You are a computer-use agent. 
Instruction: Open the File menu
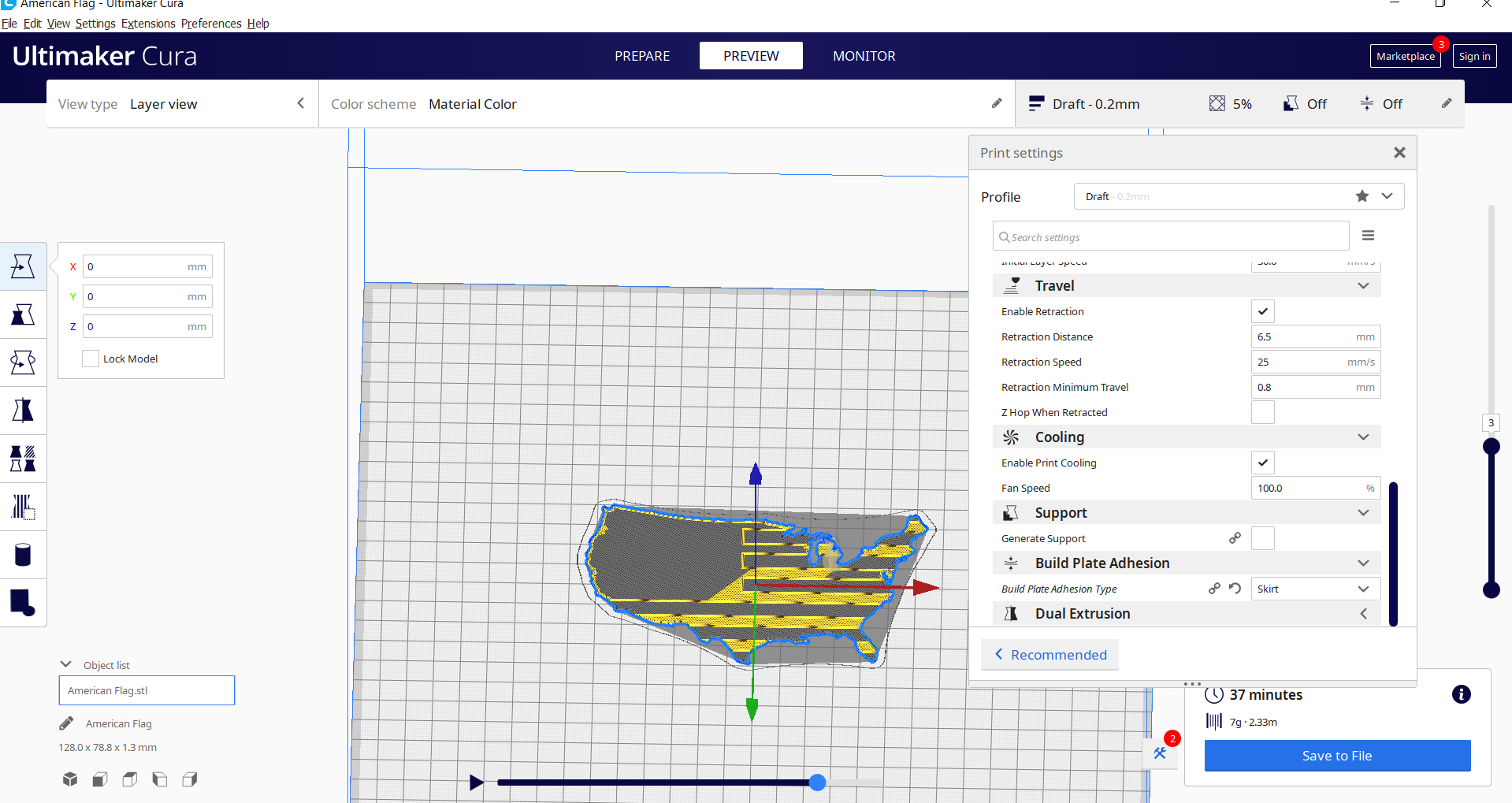tap(9, 24)
